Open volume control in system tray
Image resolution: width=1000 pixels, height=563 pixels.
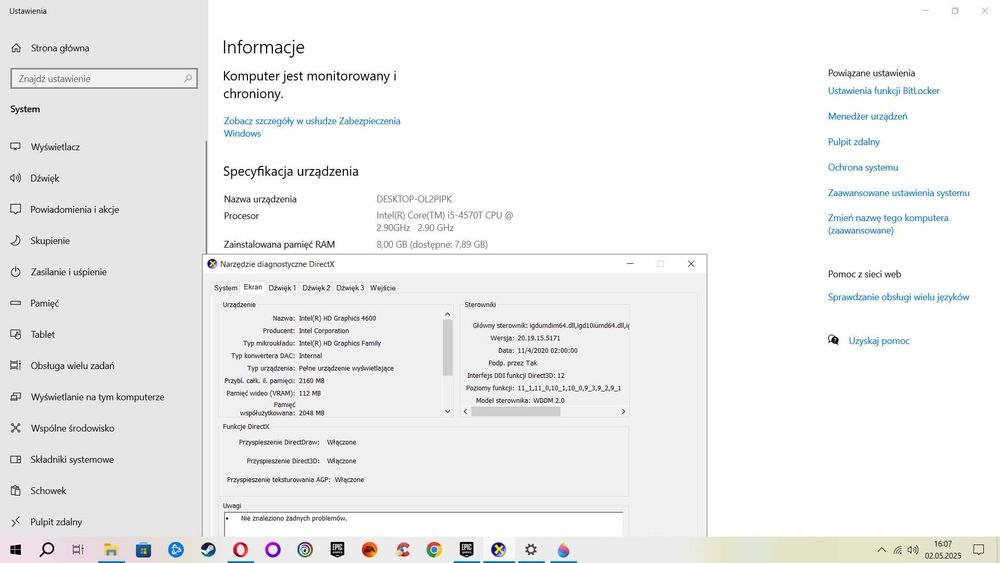pyautogui.click(x=913, y=550)
